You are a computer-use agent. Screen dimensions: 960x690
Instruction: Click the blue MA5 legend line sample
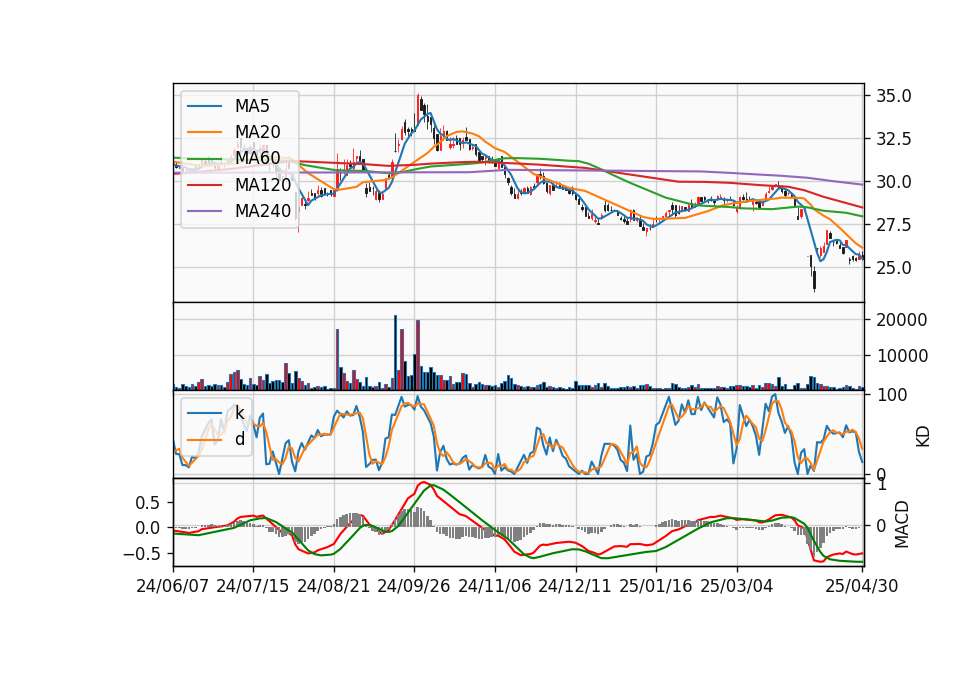coord(204,106)
